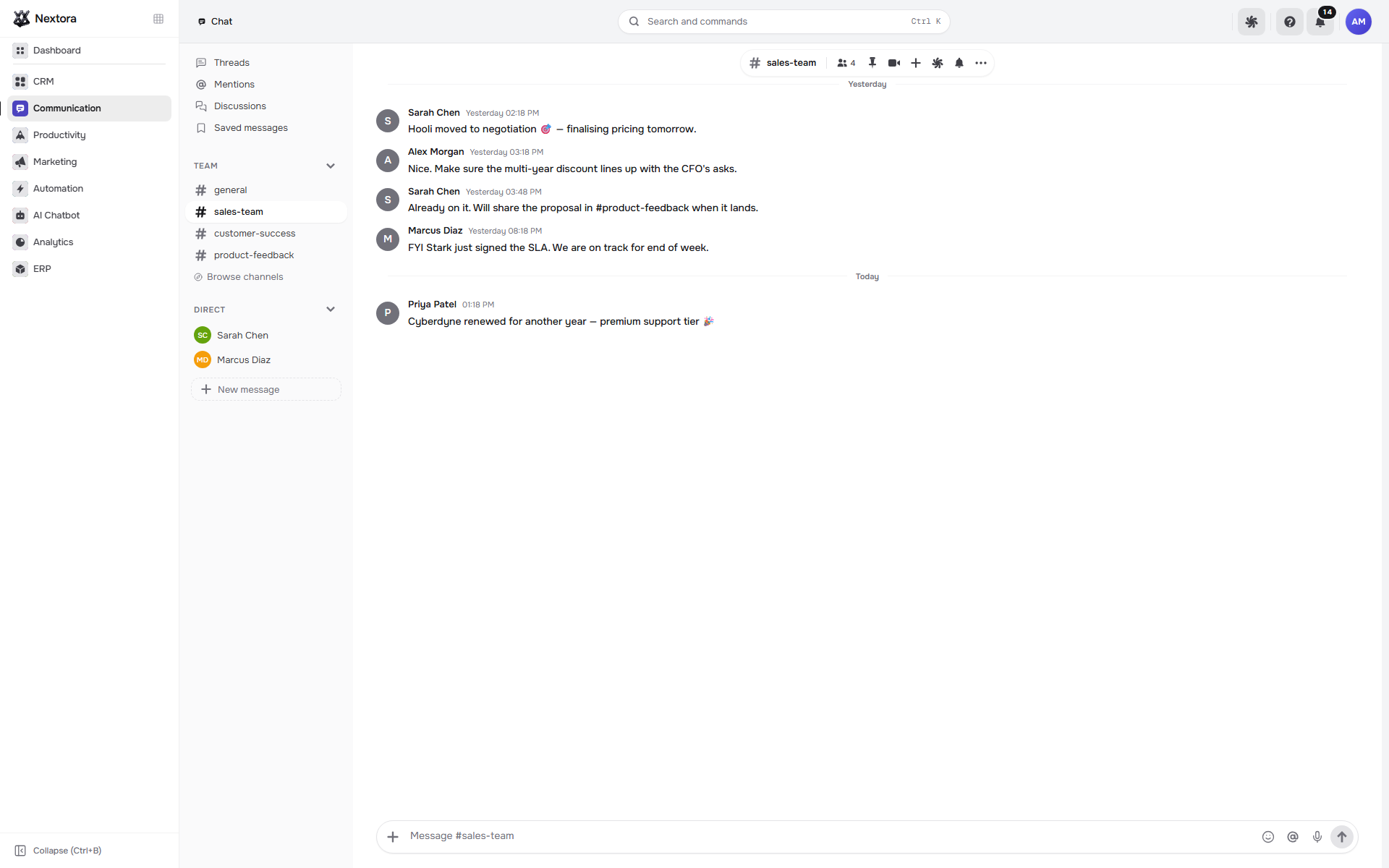
Task: Collapse the TEAM channels section
Action: click(x=331, y=166)
